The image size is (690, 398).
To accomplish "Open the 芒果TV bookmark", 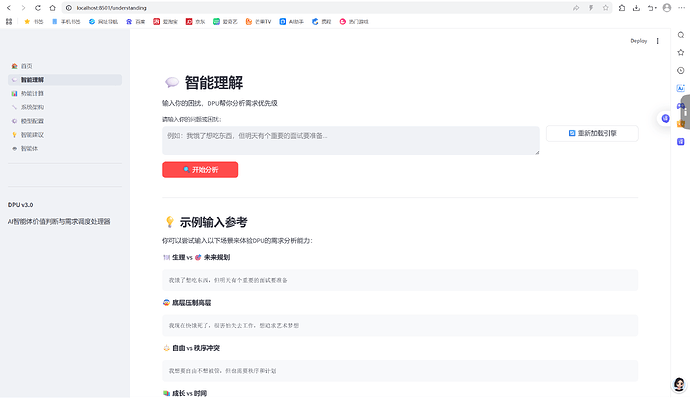I will pyautogui.click(x=258, y=22).
